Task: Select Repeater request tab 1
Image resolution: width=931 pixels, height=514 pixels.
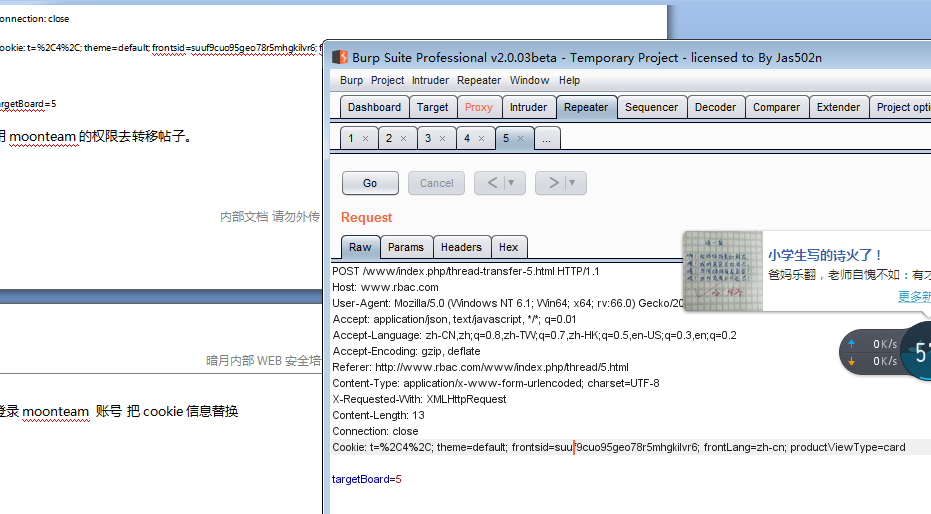Action: [x=351, y=138]
